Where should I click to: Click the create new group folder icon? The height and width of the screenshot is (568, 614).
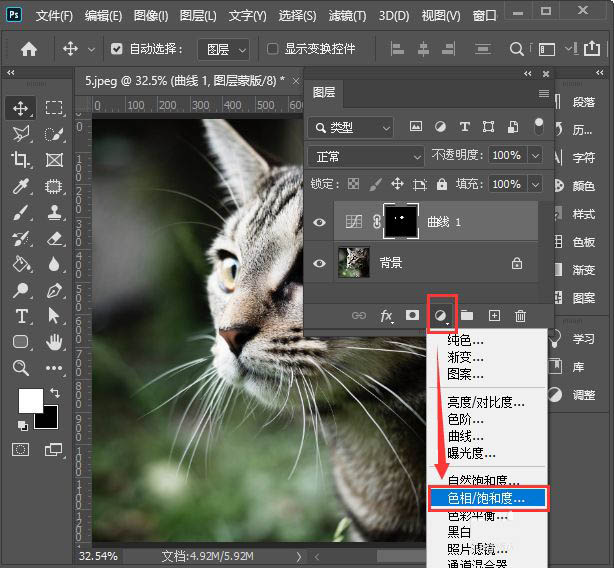coord(466,316)
